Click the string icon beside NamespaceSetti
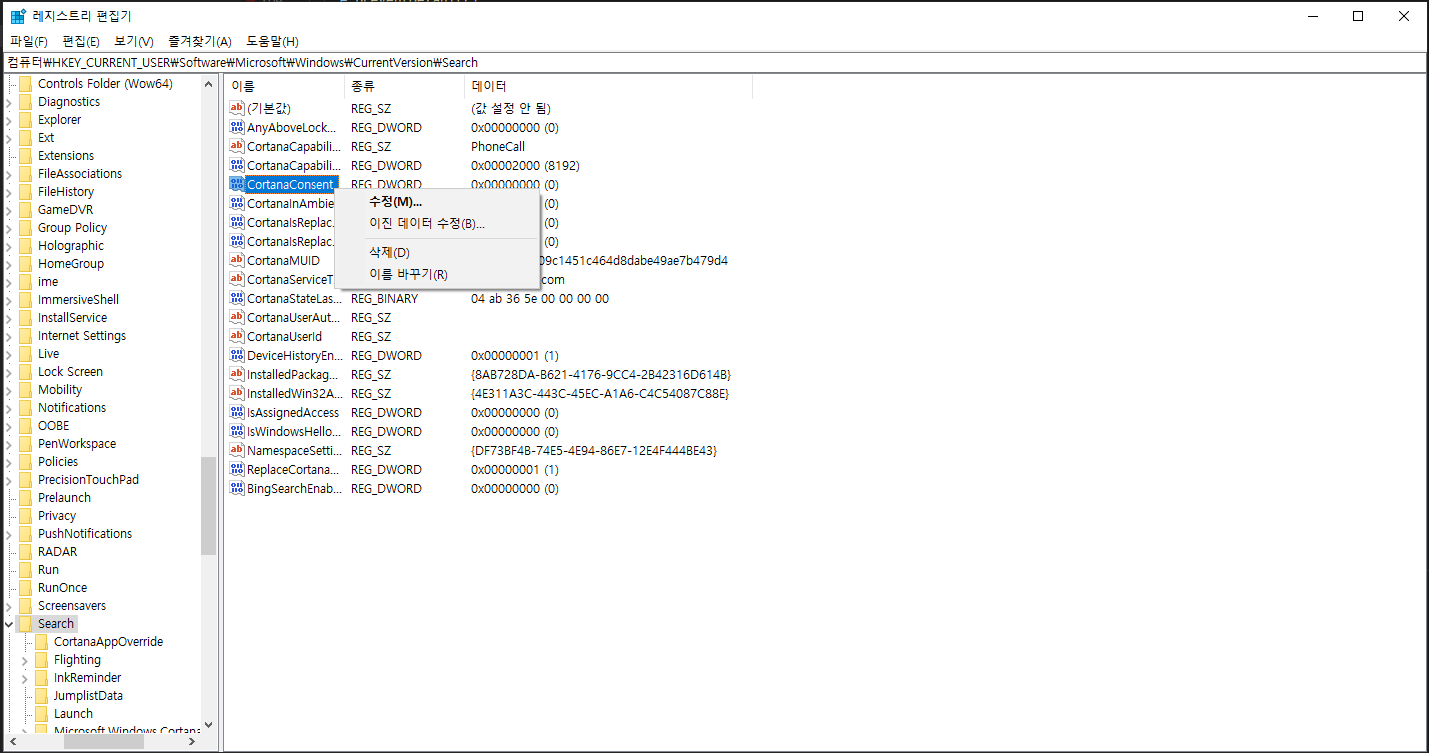This screenshot has height=753, width=1429. pyautogui.click(x=237, y=450)
